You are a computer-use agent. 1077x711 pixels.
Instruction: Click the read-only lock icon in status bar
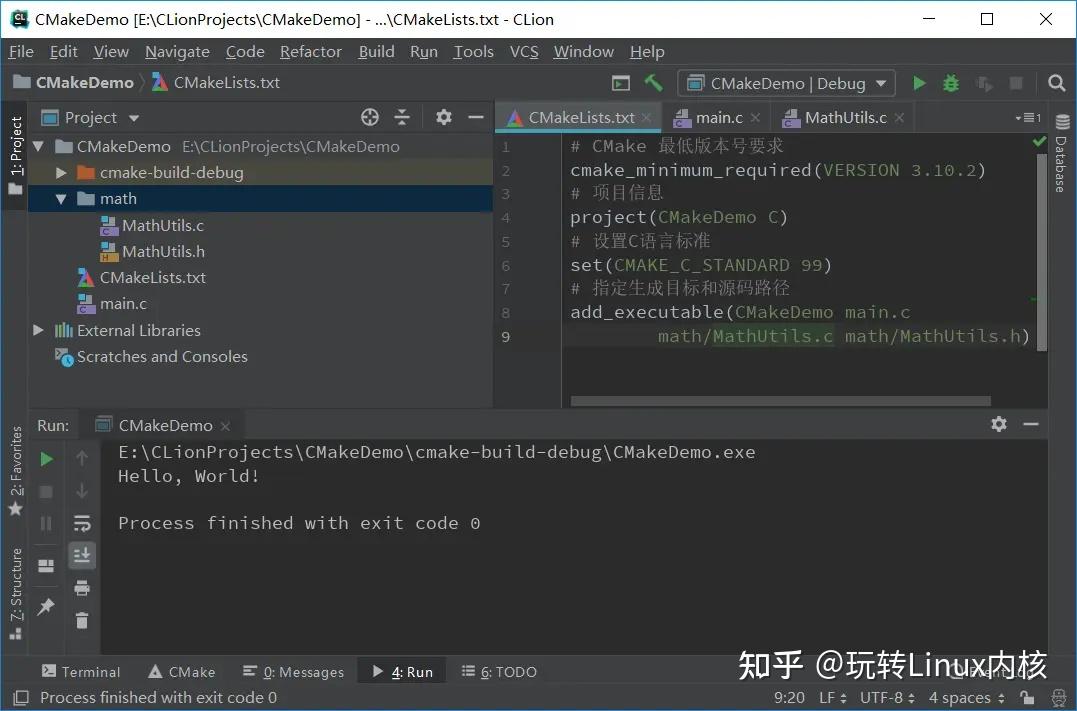point(1028,697)
